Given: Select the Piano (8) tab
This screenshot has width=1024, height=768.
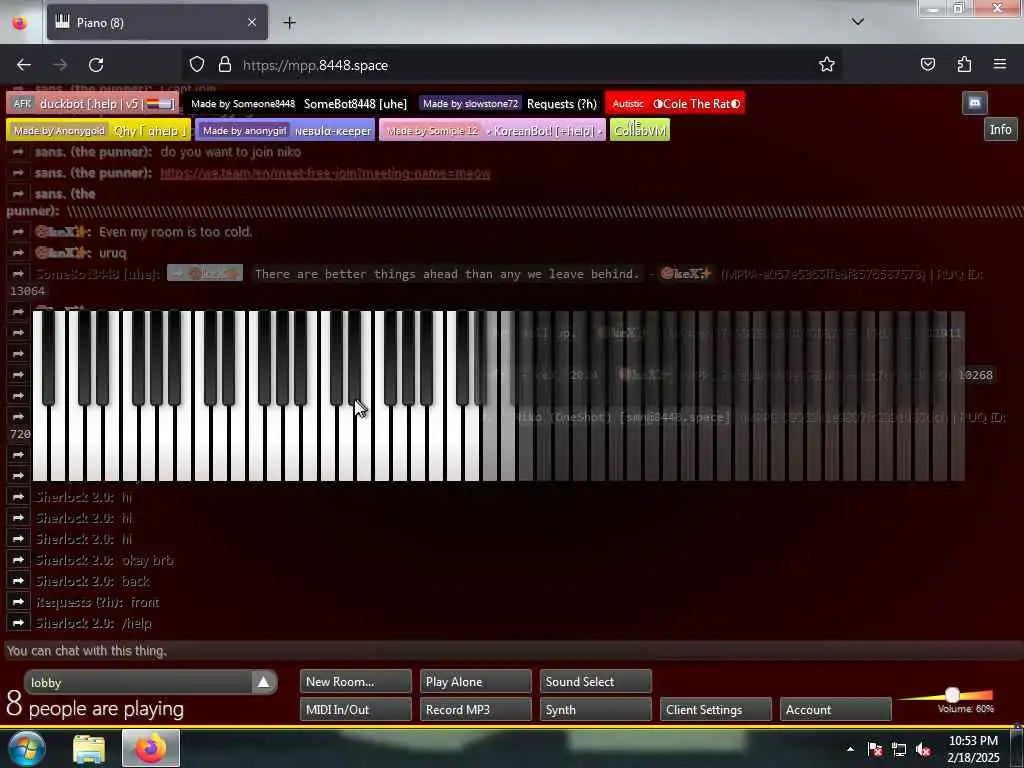Looking at the screenshot, I should tap(157, 23).
